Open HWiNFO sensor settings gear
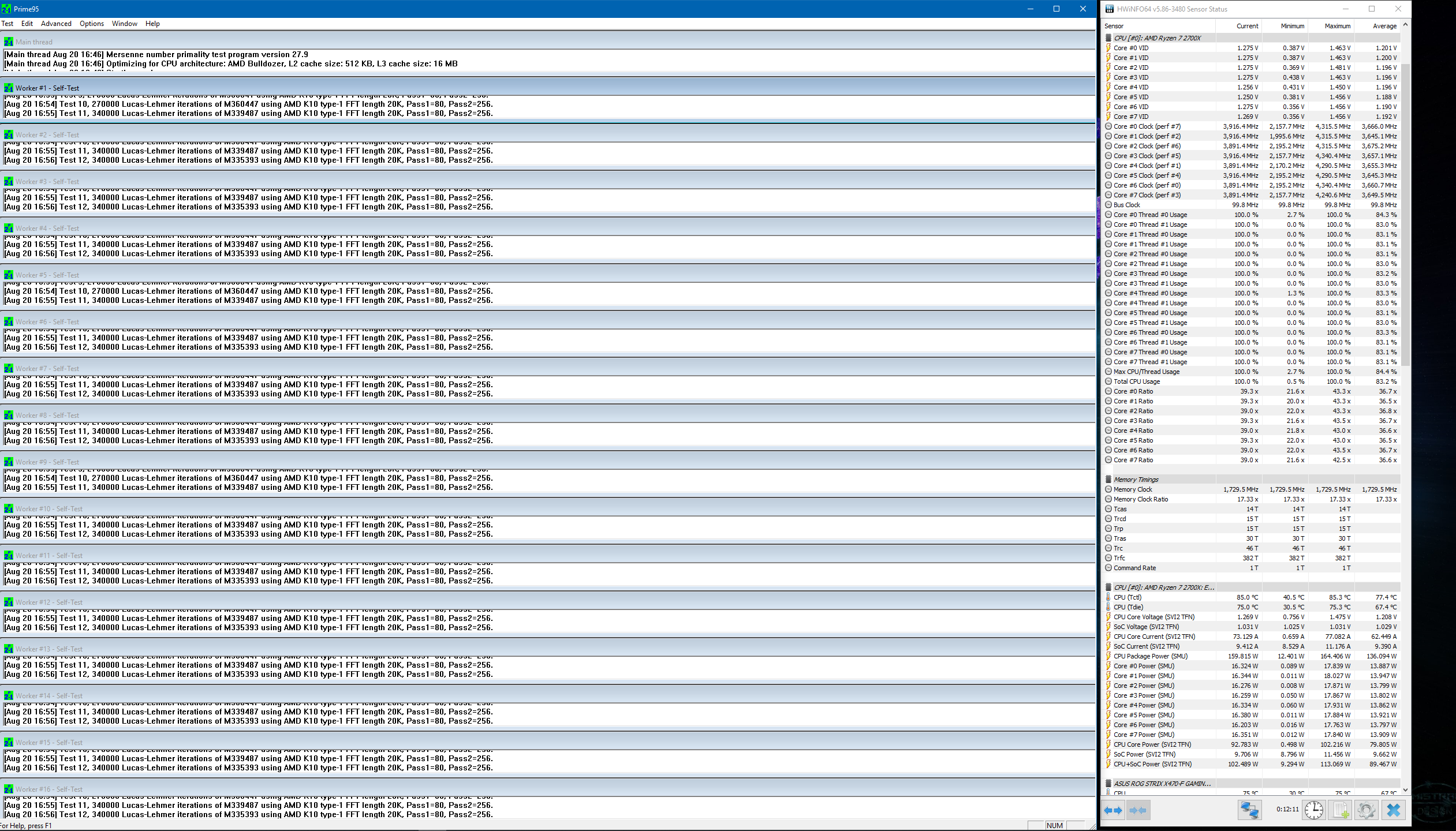The height and width of the screenshot is (831, 1456). (1366, 810)
